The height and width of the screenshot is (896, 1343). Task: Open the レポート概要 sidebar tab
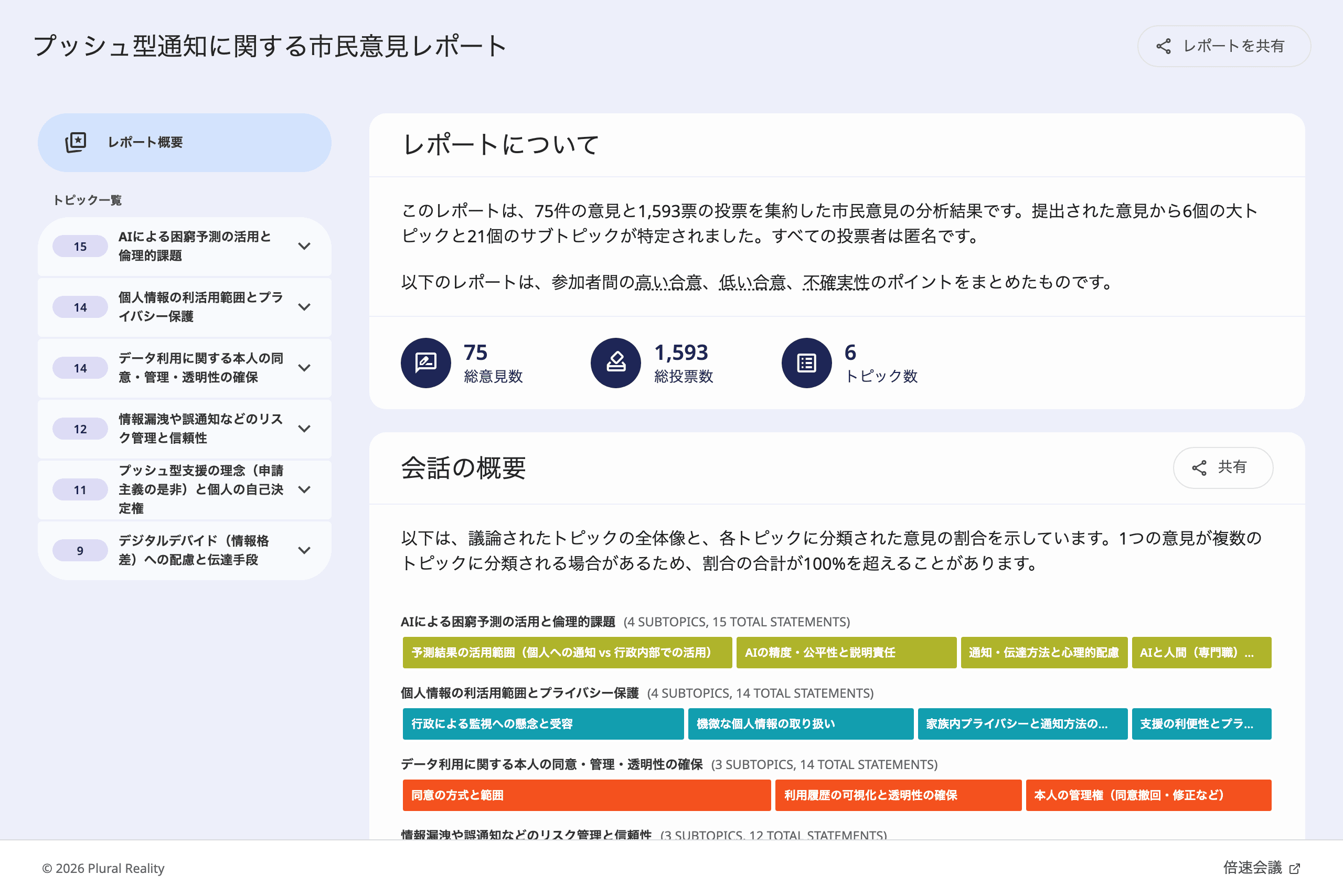click(185, 142)
